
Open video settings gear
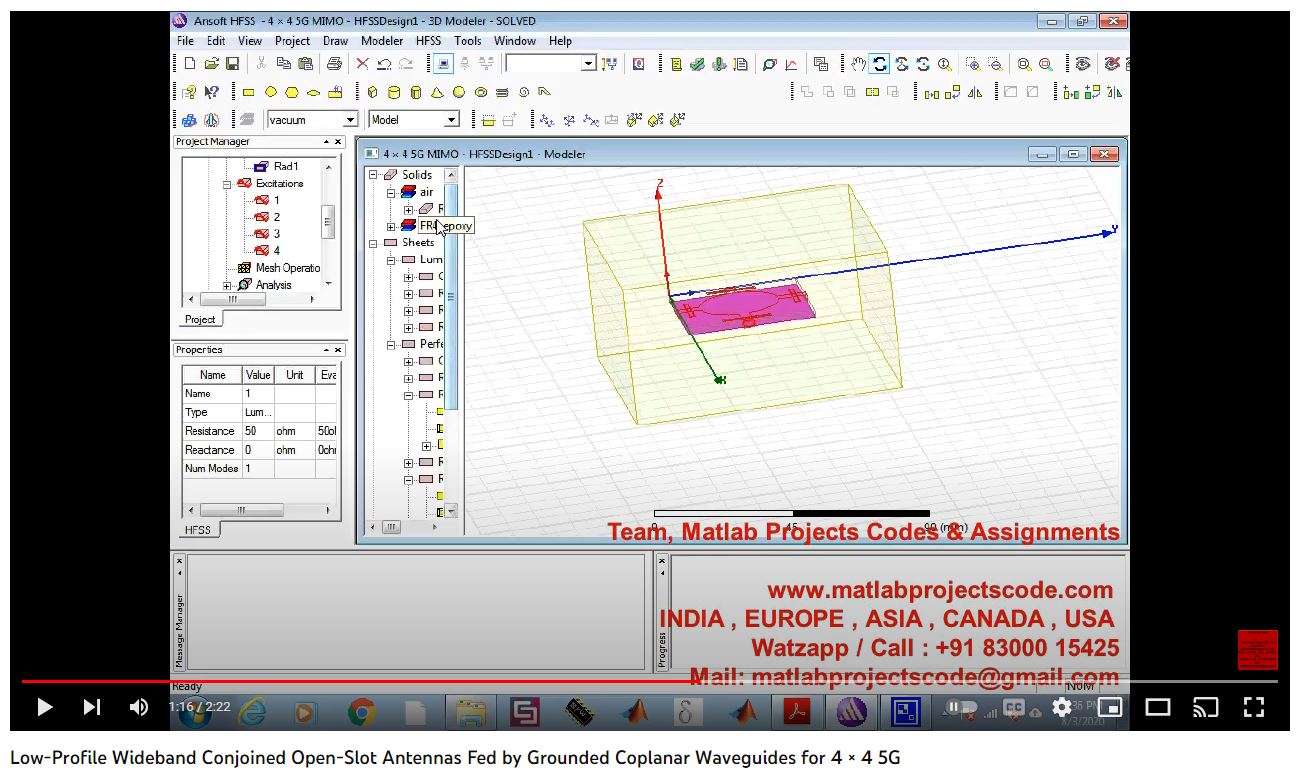[1061, 708]
